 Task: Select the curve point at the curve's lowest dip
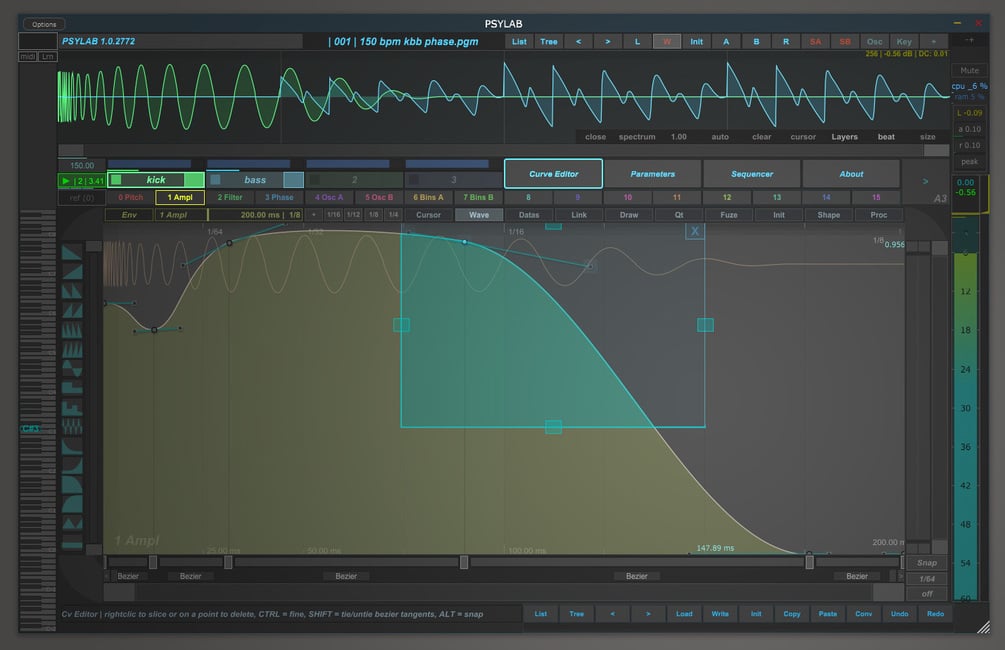(x=154, y=330)
